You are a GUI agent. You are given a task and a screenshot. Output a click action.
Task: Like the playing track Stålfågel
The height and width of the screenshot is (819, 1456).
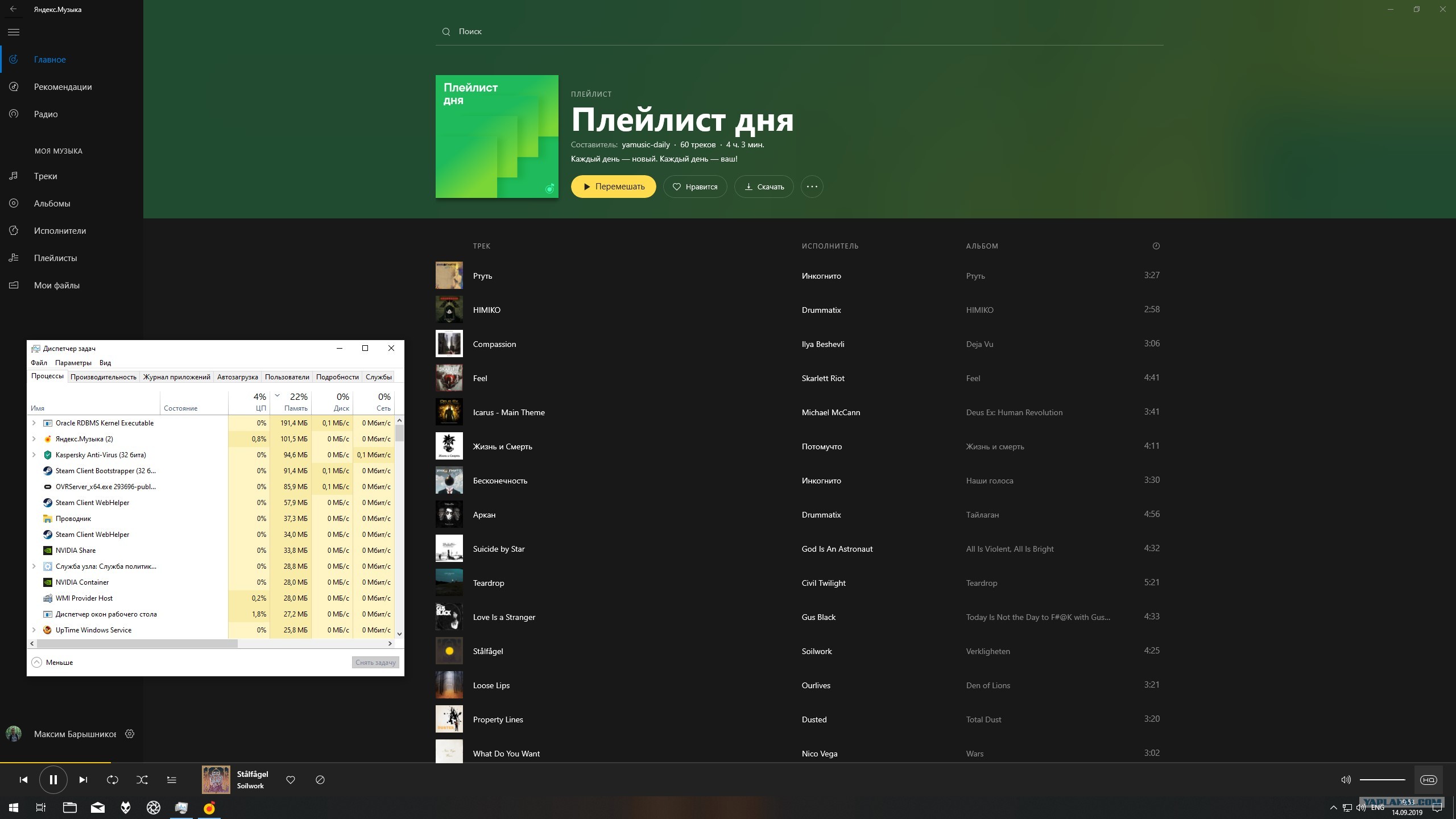[x=291, y=780]
